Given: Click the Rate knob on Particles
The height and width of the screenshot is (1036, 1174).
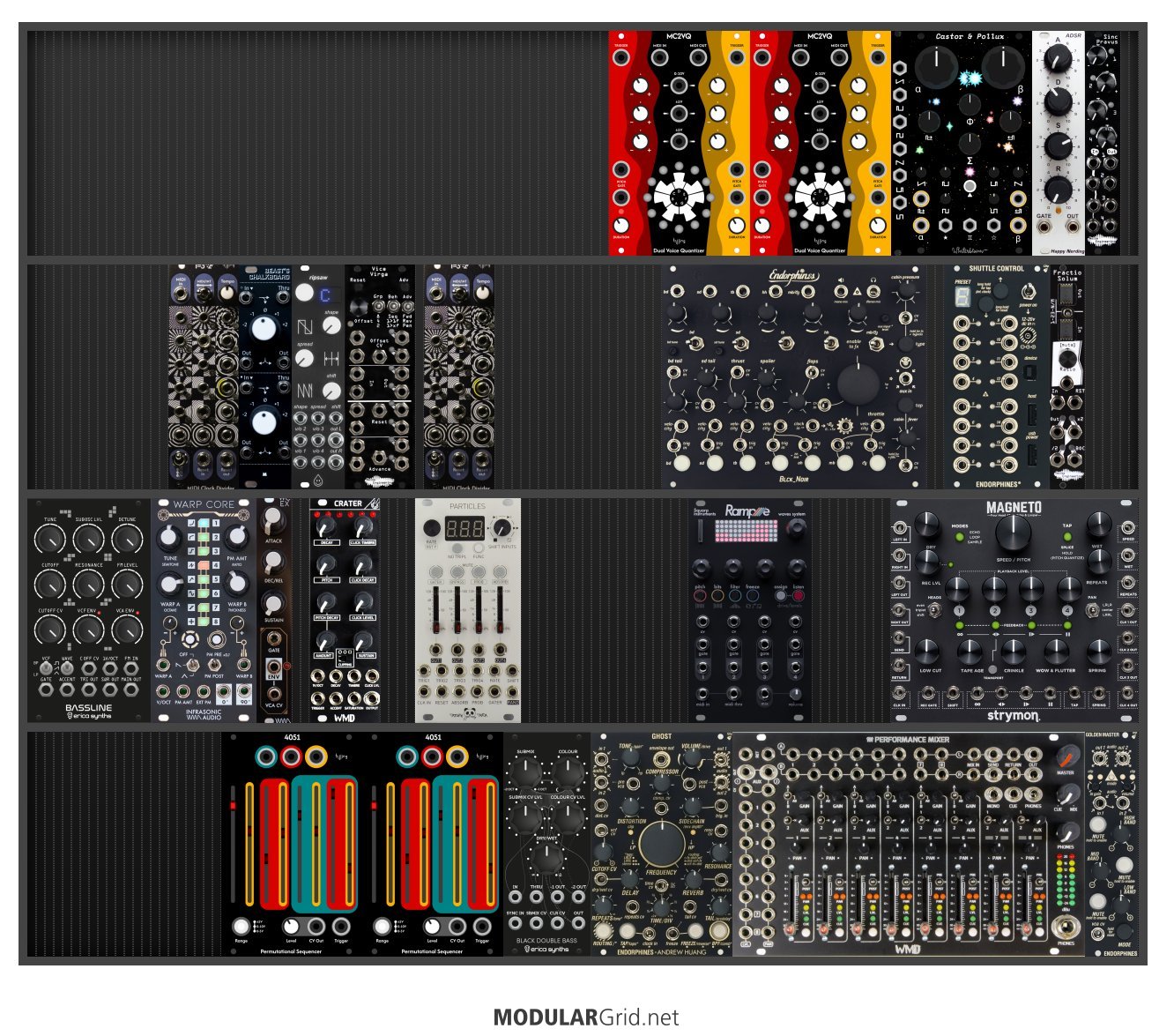Looking at the screenshot, I should pyautogui.click(x=431, y=529).
